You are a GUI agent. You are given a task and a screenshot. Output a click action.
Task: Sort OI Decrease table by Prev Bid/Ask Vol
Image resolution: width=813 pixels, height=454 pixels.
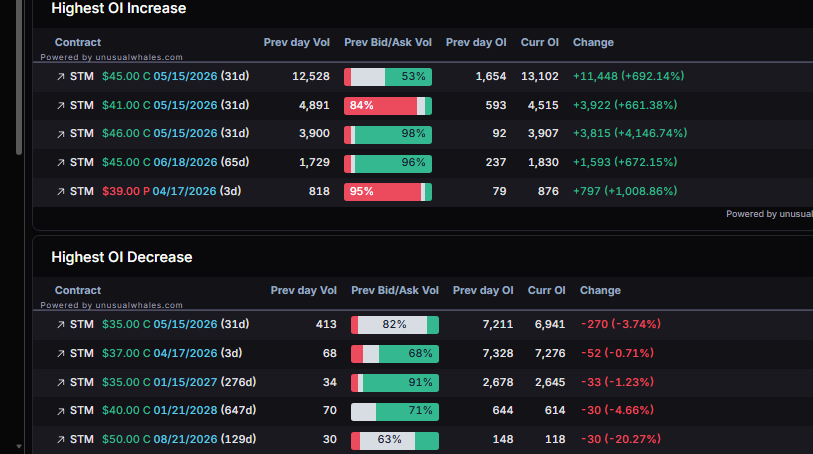(x=395, y=290)
